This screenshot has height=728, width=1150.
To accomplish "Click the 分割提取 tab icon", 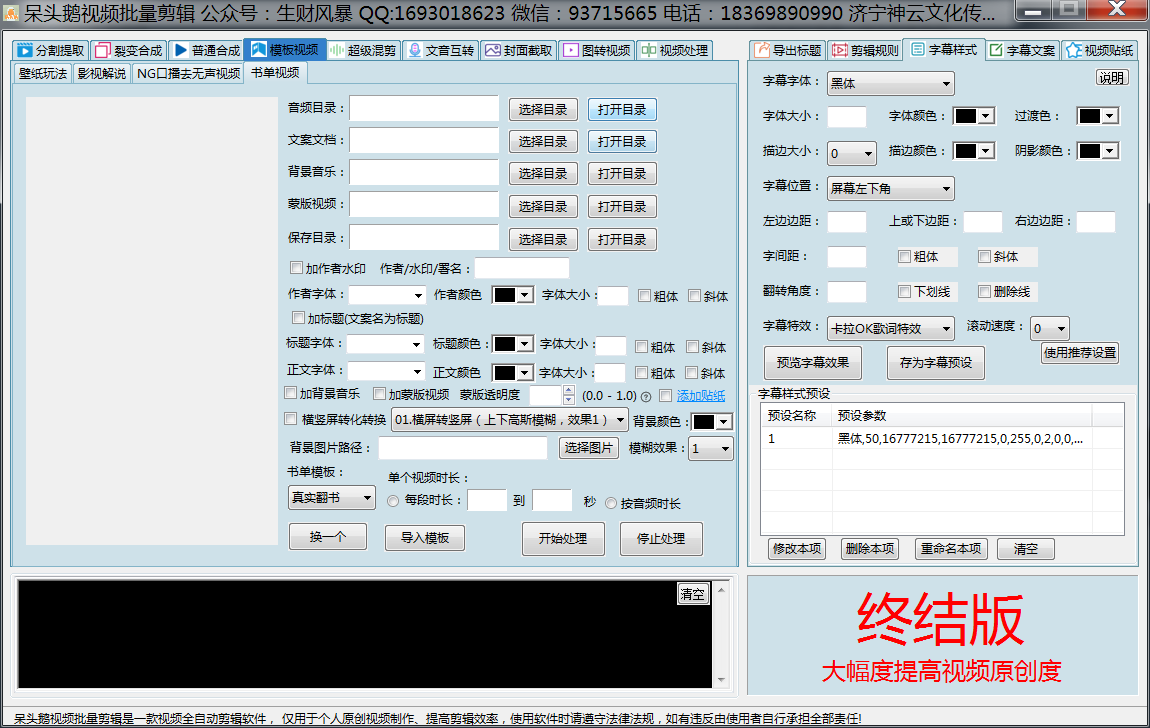I will 25,50.
